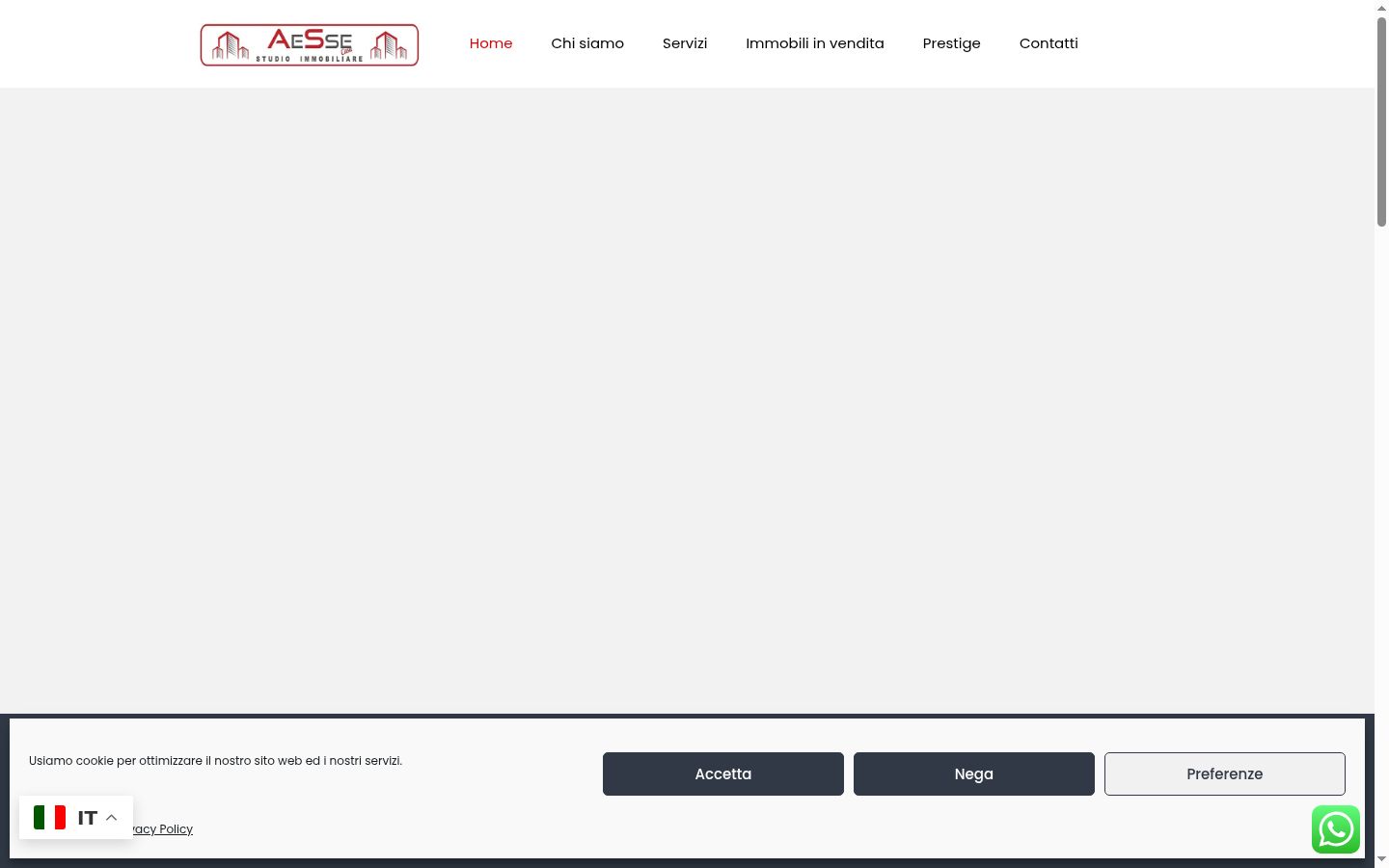Click the AeSse Studio Immobiliare logo
The width and height of the screenshot is (1389, 868).
click(x=310, y=44)
